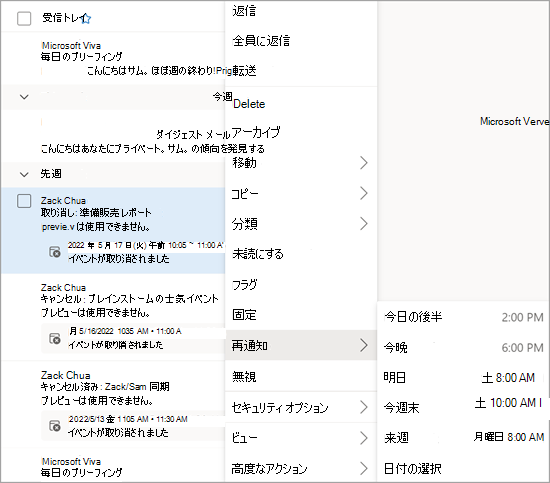
Task: Select フラグ menu entry
Action: [301, 284]
